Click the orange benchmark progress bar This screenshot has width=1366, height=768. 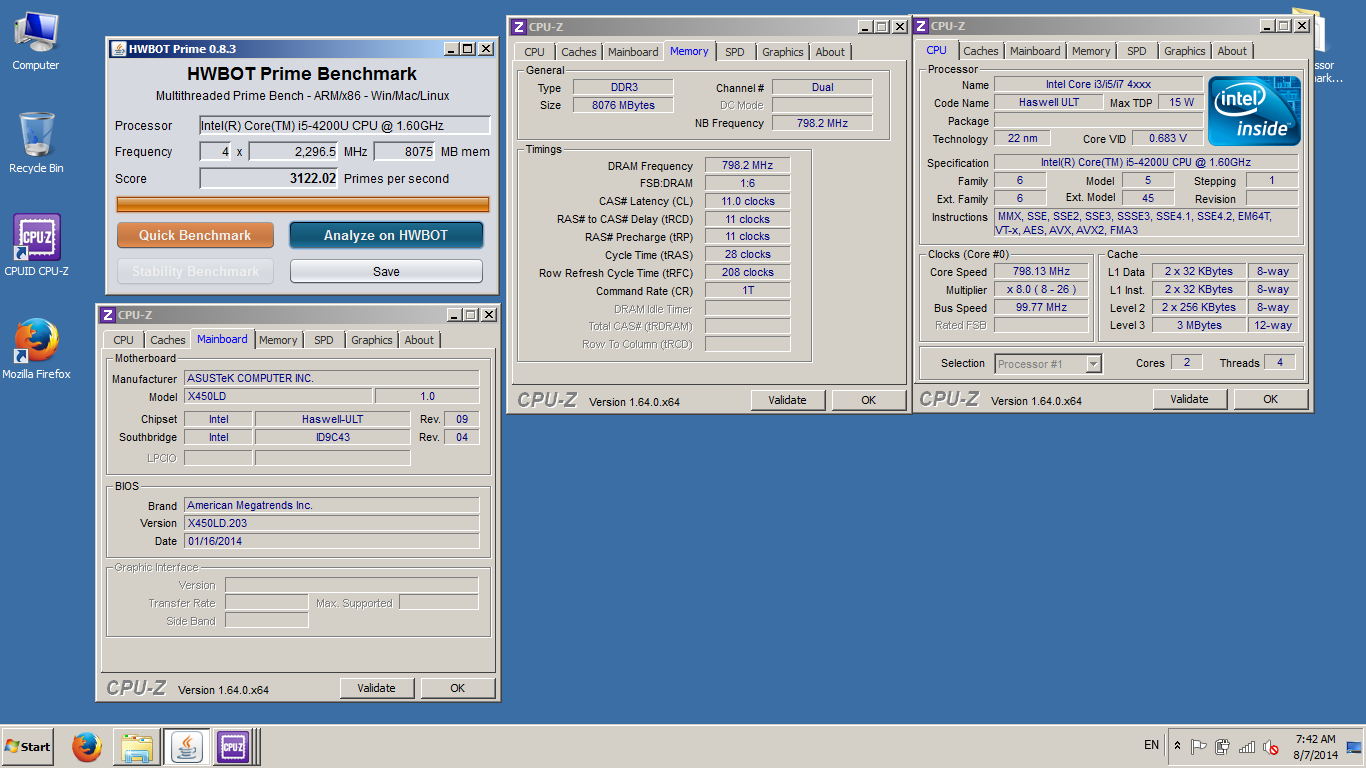coord(303,204)
